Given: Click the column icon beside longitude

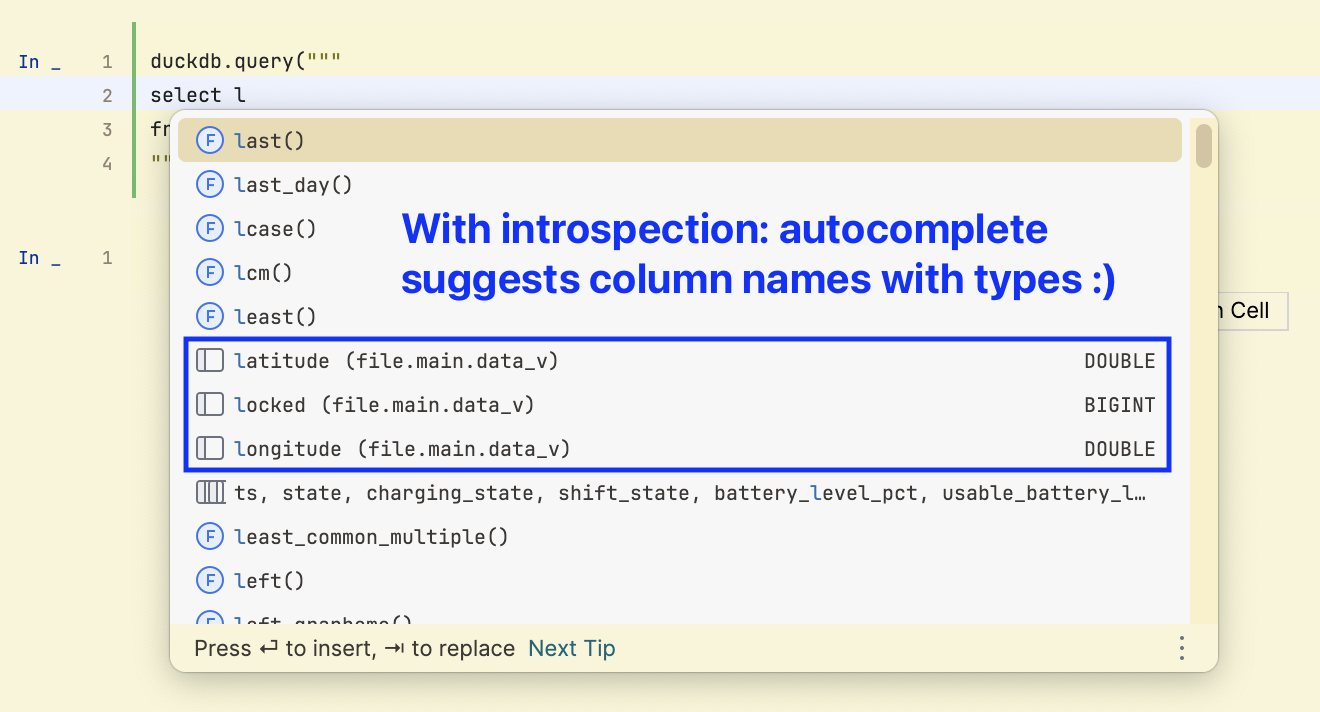Looking at the screenshot, I should (x=209, y=449).
